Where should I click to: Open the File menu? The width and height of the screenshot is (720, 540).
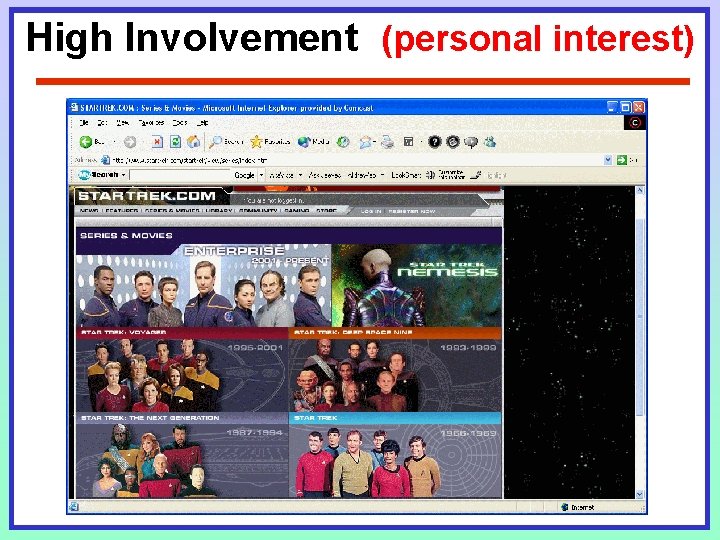click(x=84, y=123)
